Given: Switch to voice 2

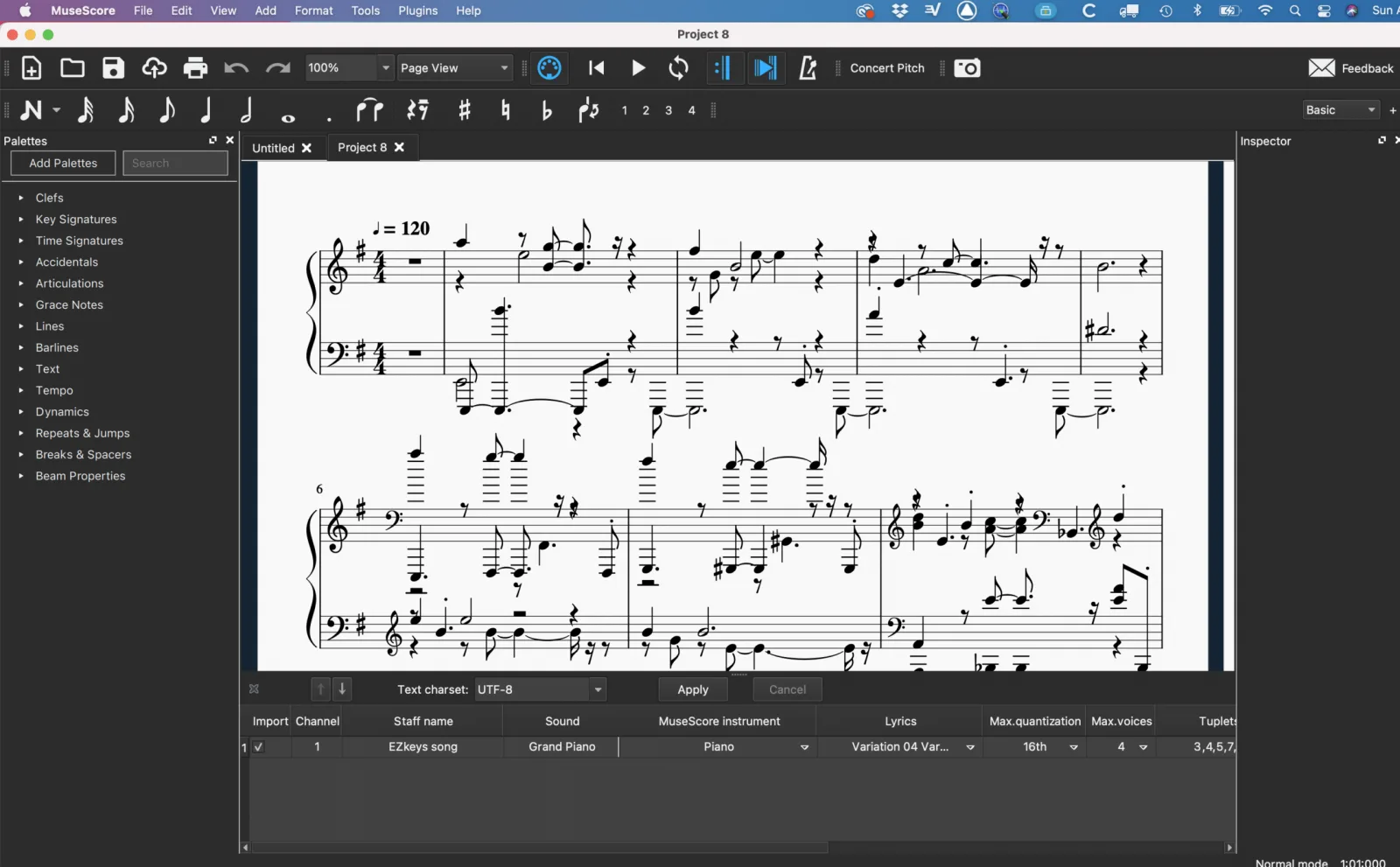Looking at the screenshot, I should (646, 111).
